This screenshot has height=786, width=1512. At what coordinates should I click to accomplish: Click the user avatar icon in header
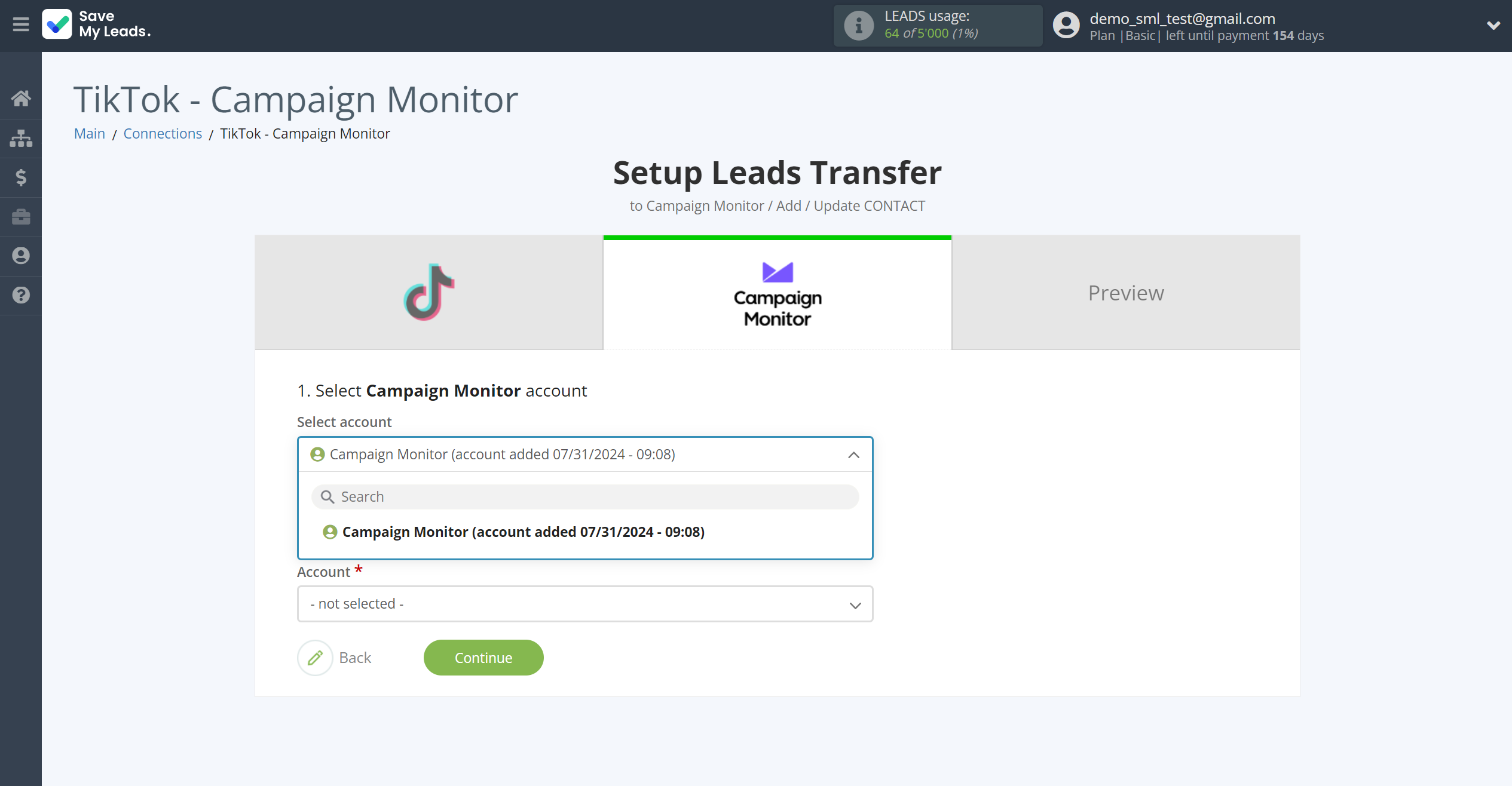point(1066,25)
